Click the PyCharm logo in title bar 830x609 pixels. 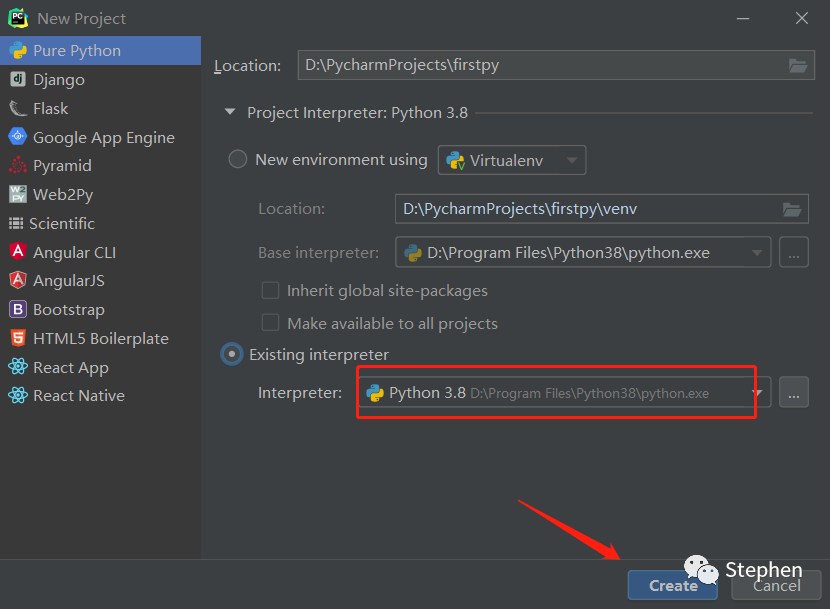point(18,18)
